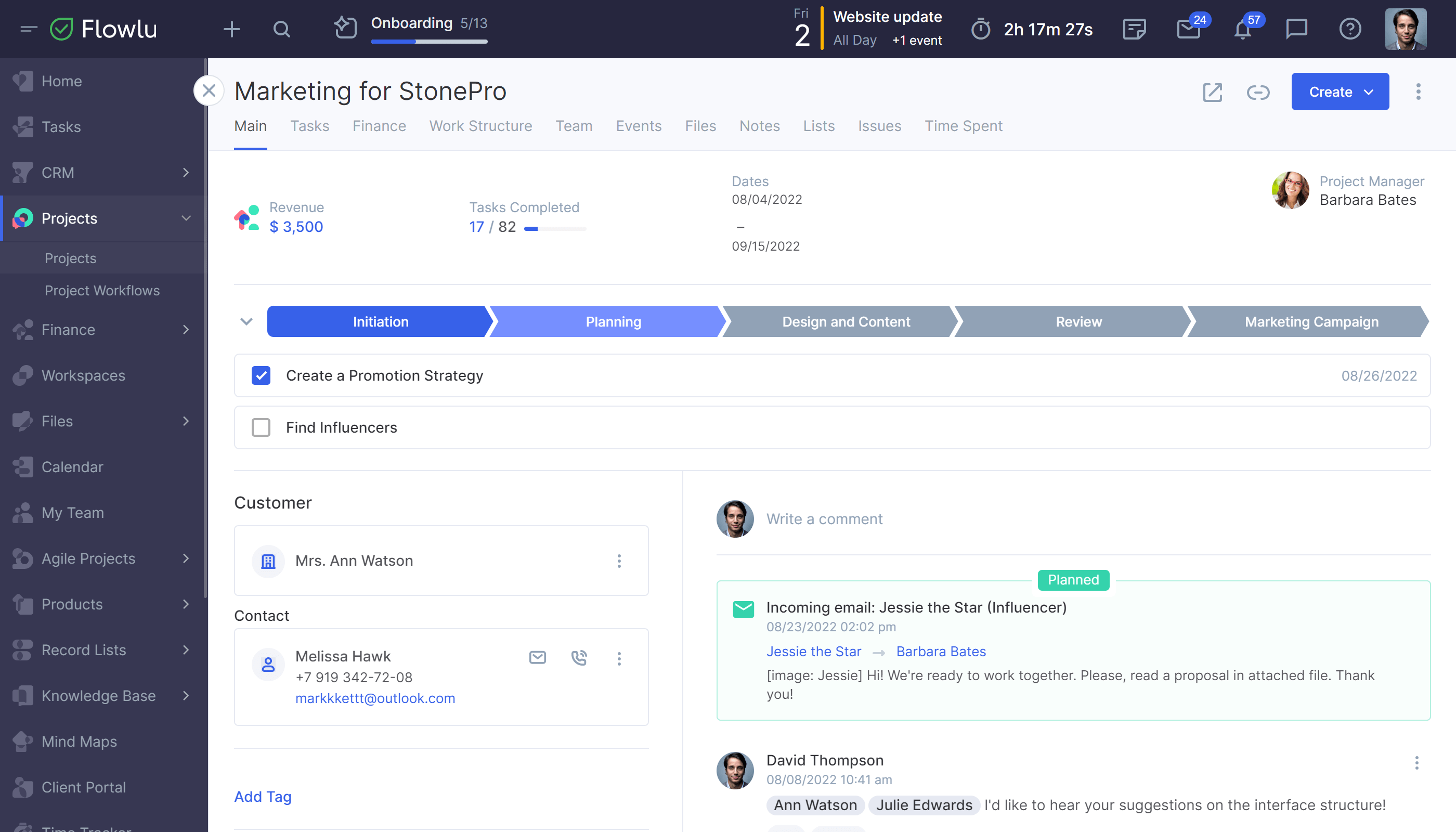Open the project in a new window
This screenshot has width=1456, height=832.
pyautogui.click(x=1212, y=92)
